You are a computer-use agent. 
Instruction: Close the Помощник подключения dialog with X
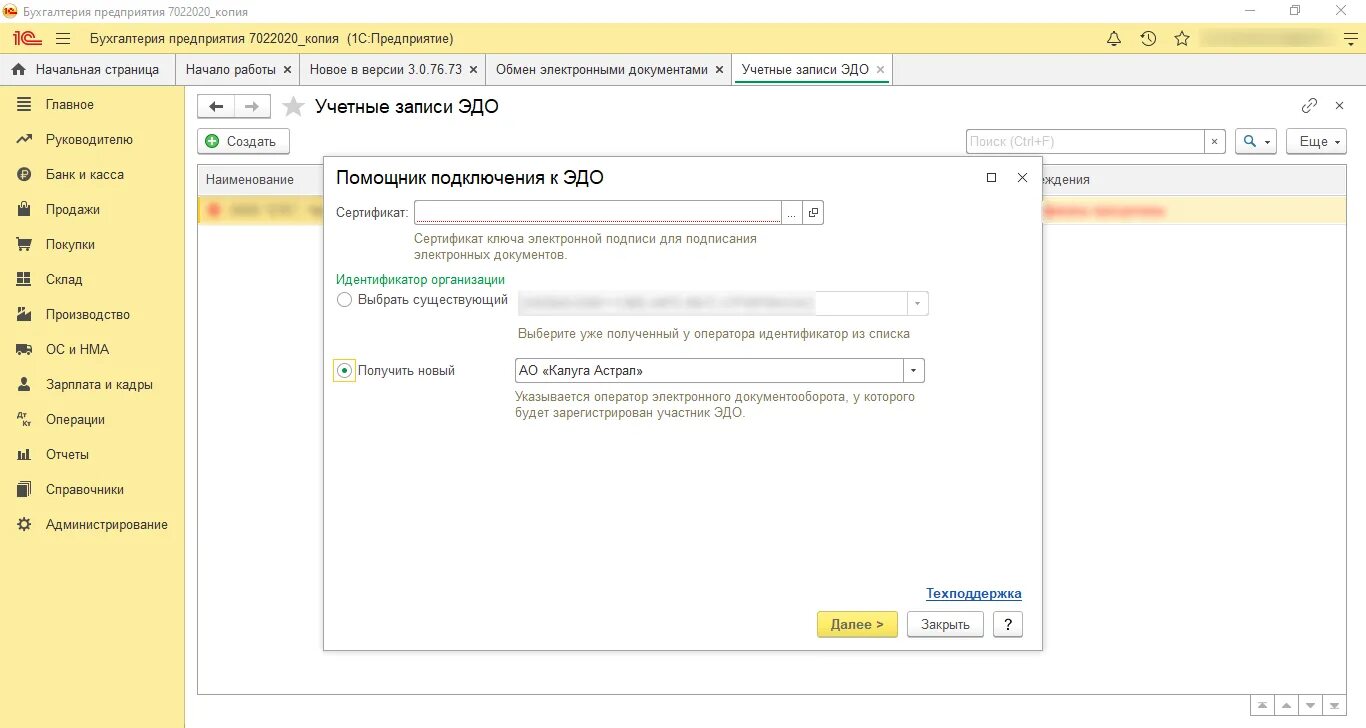coord(1022,177)
